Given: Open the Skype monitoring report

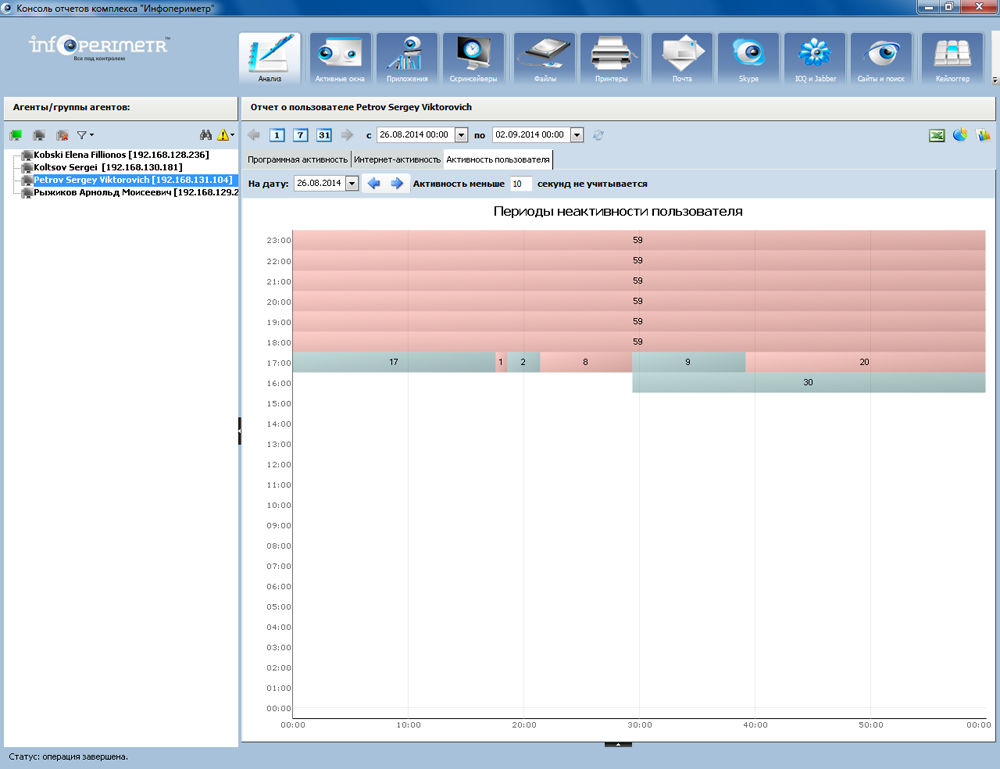Looking at the screenshot, I should (x=748, y=58).
